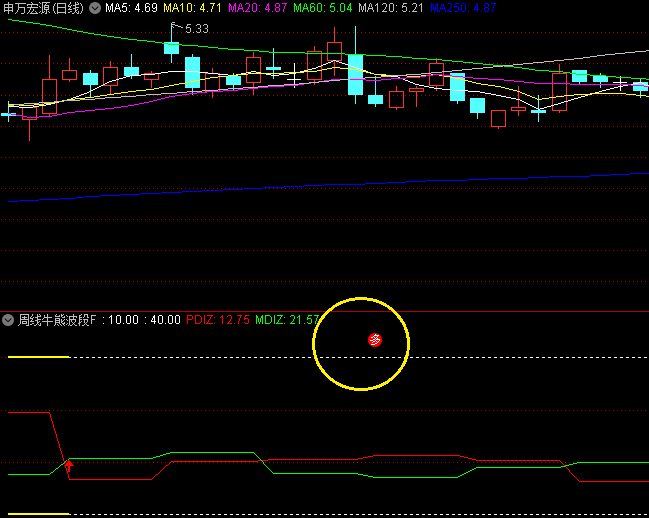The height and width of the screenshot is (518, 649).
Task: Click the MA60: 5.04 label
Action: [323, 8]
